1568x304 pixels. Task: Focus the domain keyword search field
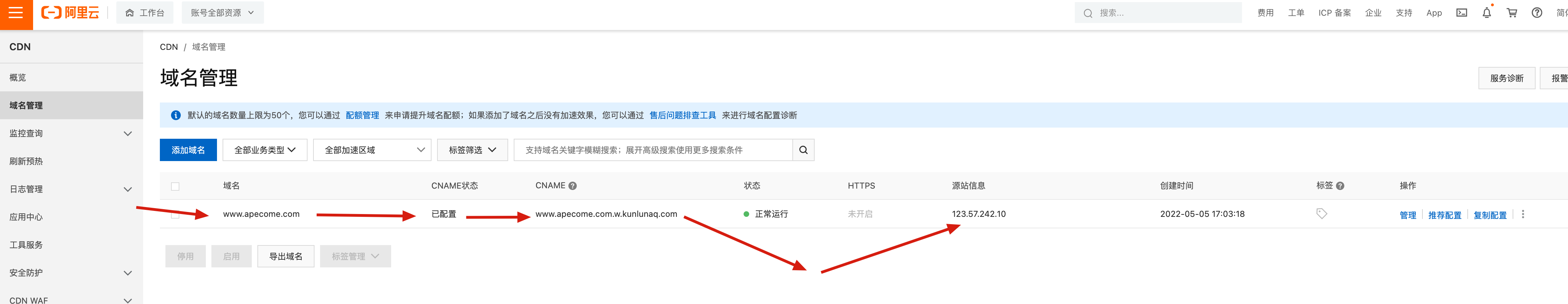click(653, 150)
